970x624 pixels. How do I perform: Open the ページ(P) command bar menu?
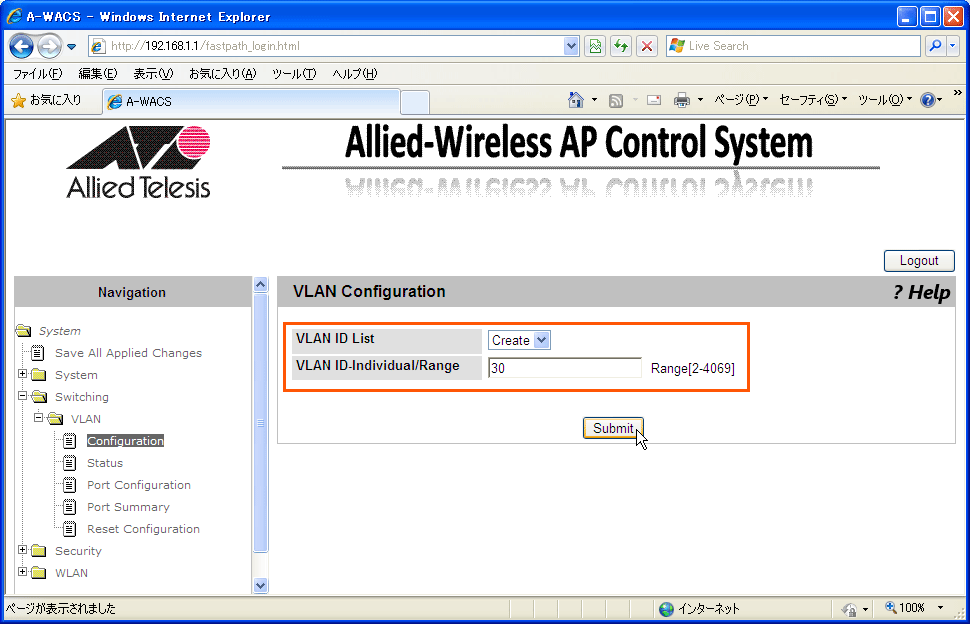point(740,100)
